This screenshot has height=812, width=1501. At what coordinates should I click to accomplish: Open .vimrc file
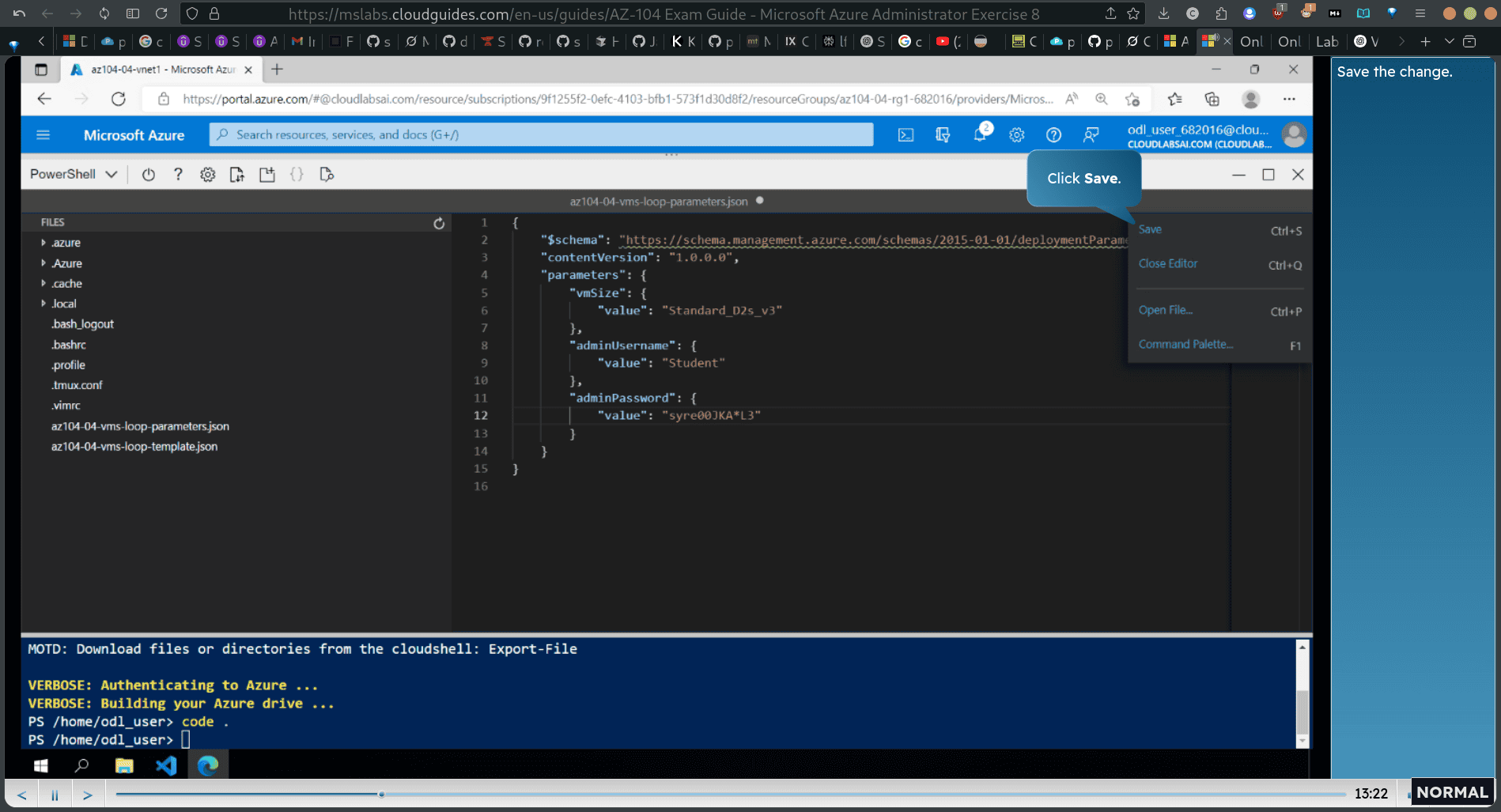coord(66,406)
